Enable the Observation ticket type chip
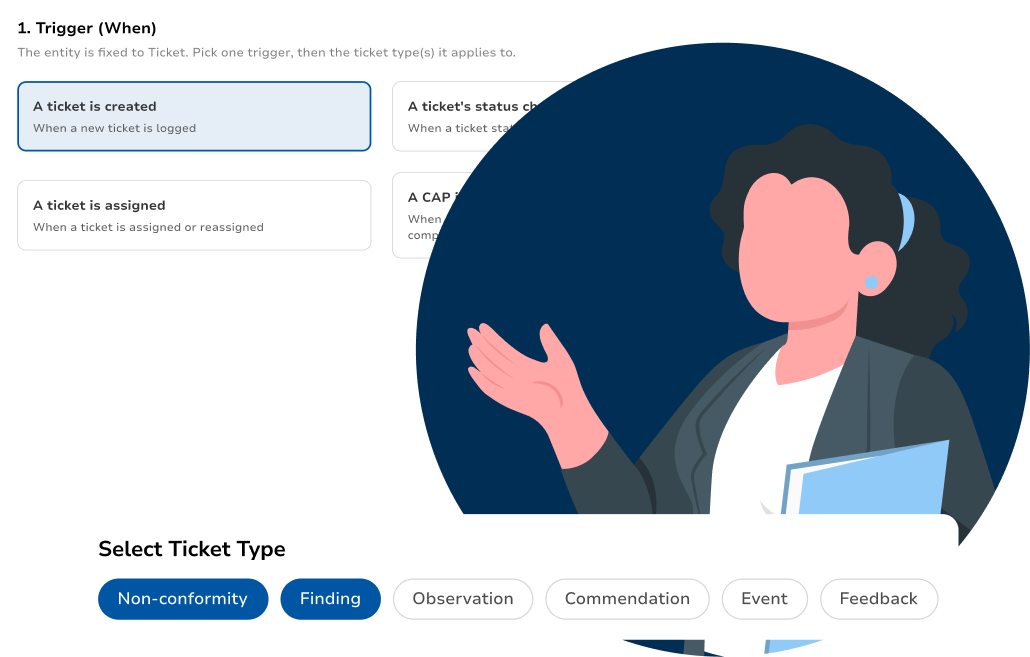Screen dimensions: 1030x657 [463, 599]
